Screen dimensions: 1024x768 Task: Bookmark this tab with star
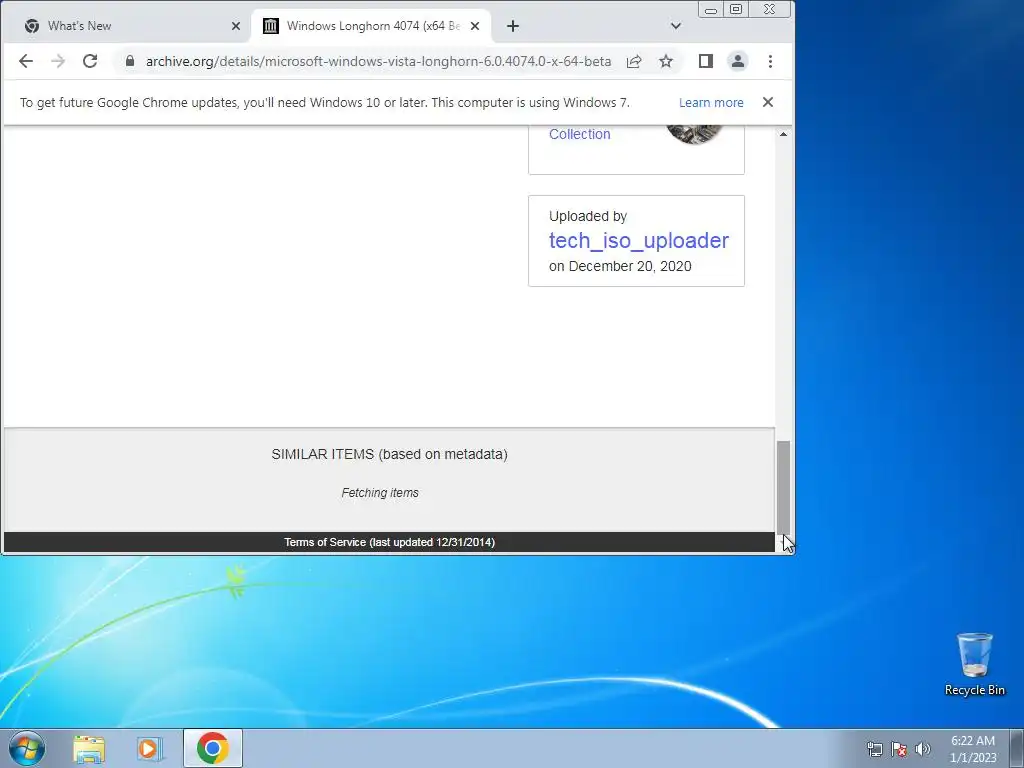[665, 61]
